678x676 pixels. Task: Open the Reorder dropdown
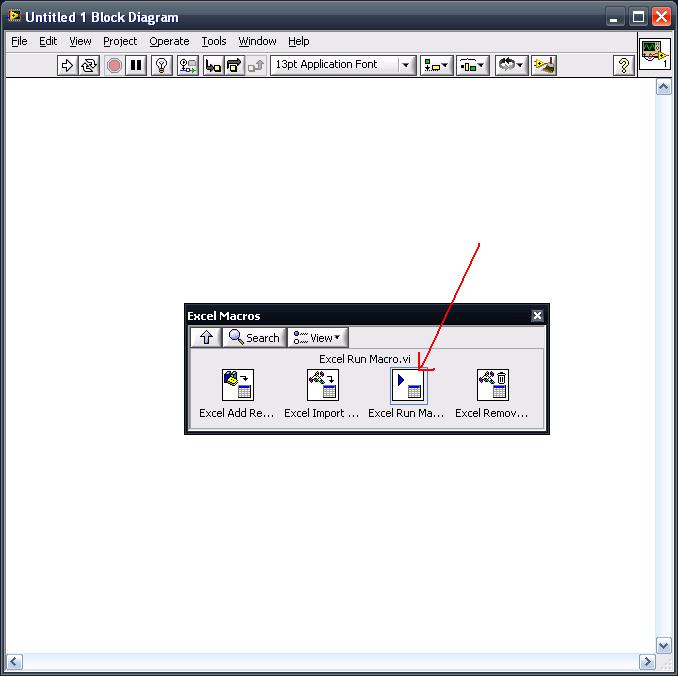point(511,66)
